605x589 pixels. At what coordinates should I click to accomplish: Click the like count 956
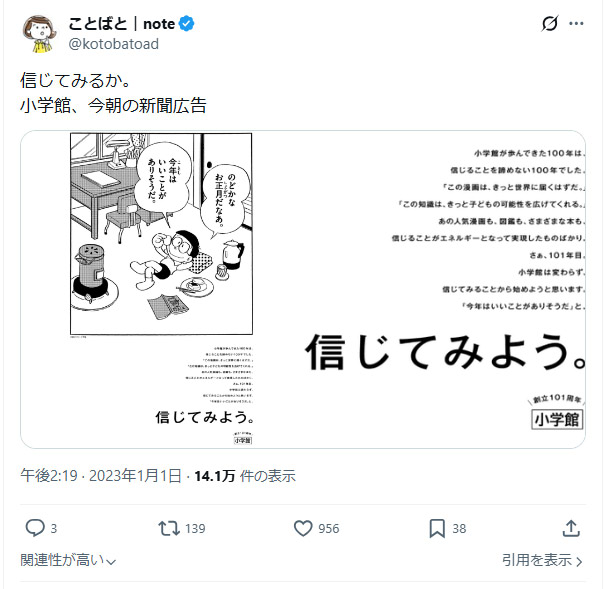click(x=329, y=528)
